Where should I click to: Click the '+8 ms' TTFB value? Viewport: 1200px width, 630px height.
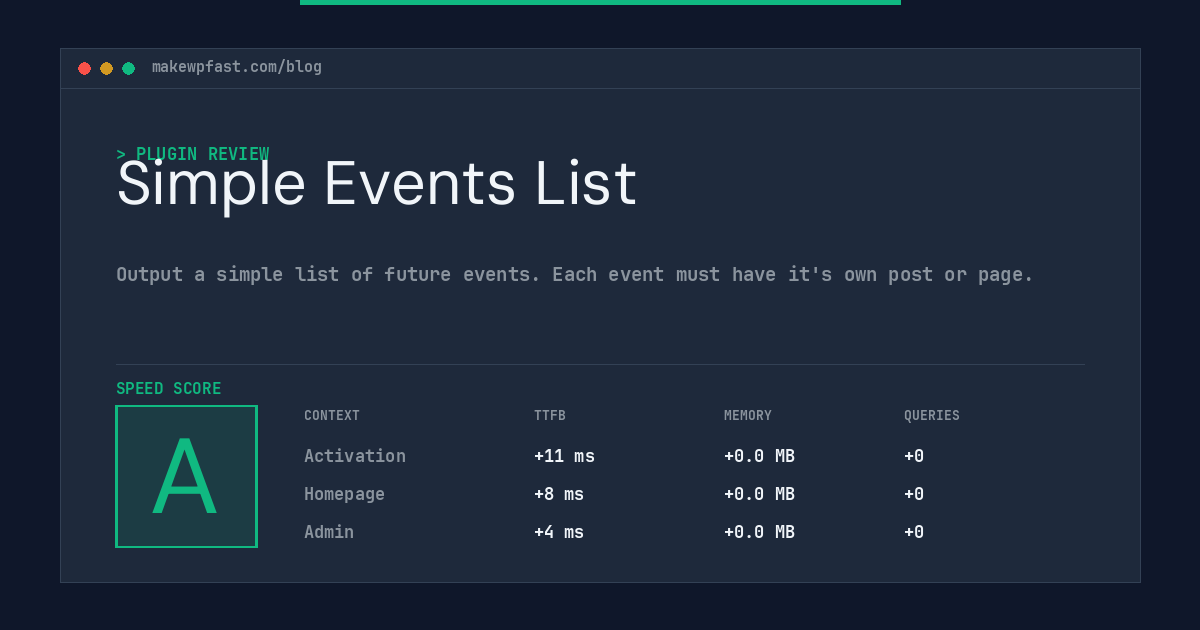[559, 494]
